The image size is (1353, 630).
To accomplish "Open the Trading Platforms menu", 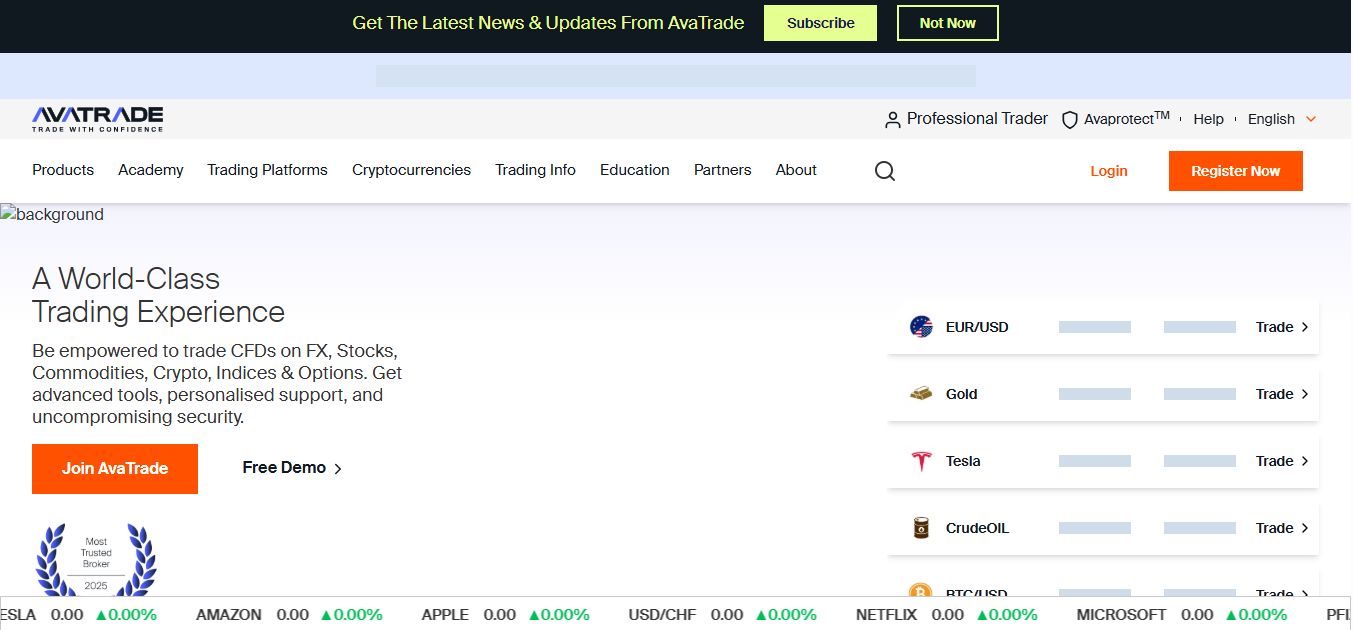I will (267, 170).
